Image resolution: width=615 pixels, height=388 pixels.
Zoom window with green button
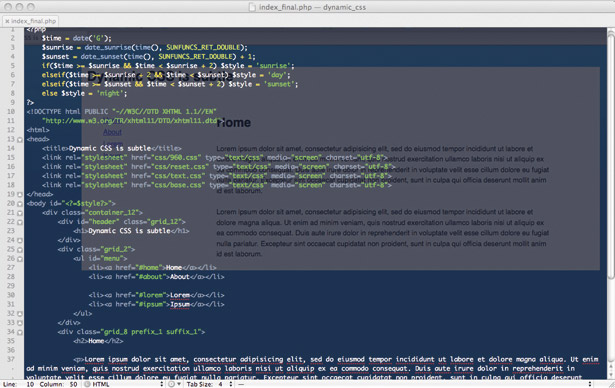[x=31, y=7]
